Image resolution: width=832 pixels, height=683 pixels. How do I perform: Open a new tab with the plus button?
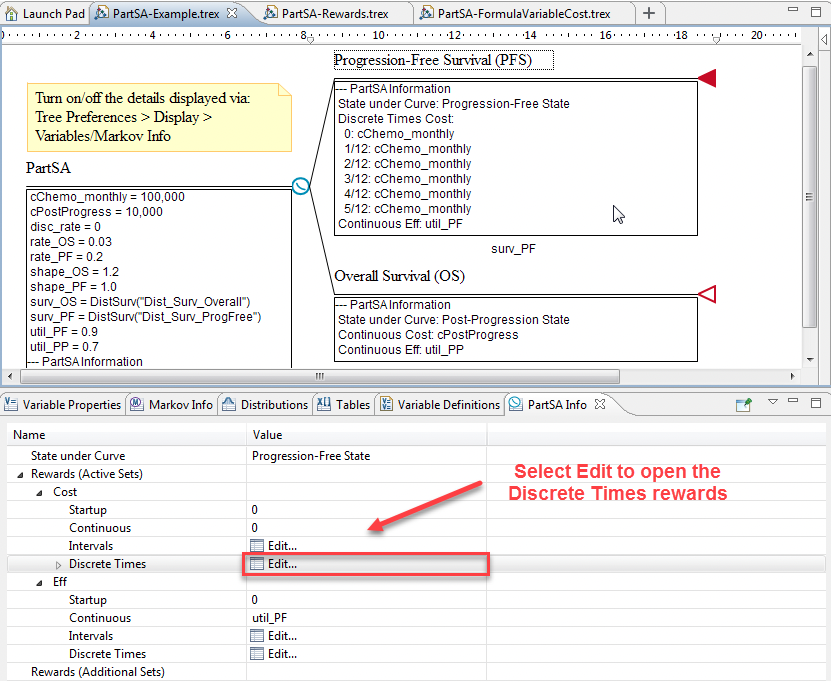pos(649,13)
